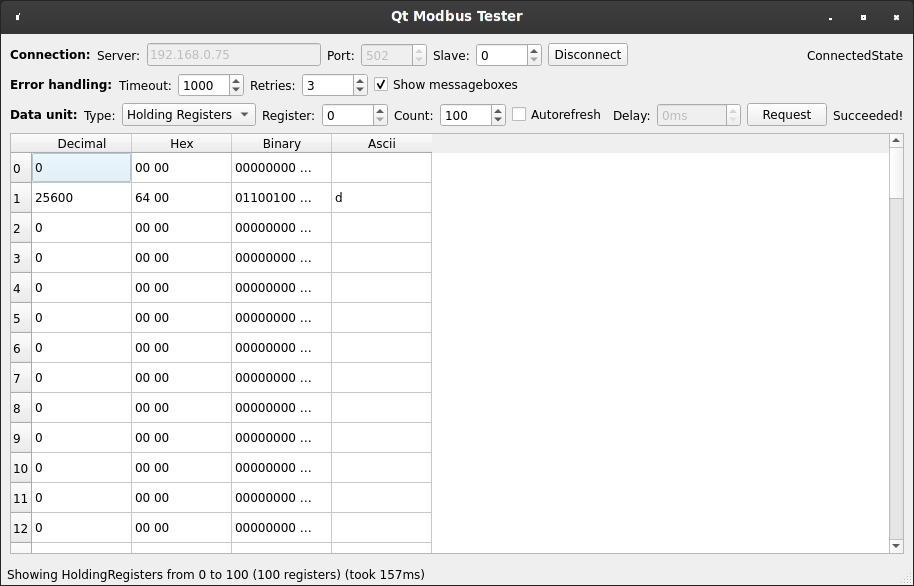This screenshot has height=586, width=914.
Task: Select the decimal cell 25600
Action: click(82, 198)
